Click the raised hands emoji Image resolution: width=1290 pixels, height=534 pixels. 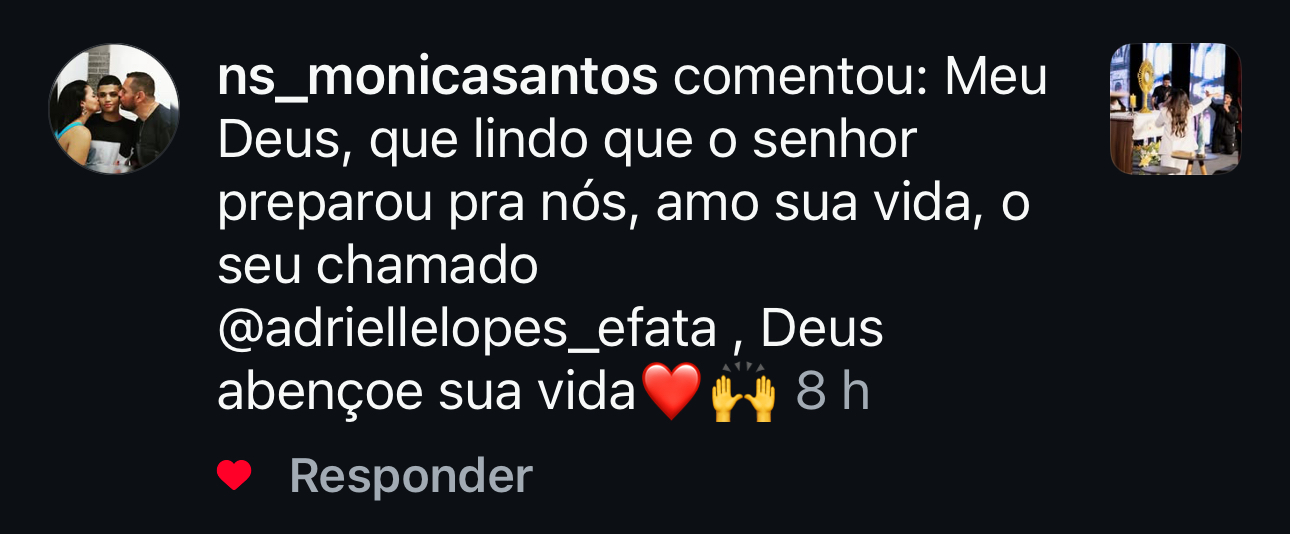coord(743,393)
